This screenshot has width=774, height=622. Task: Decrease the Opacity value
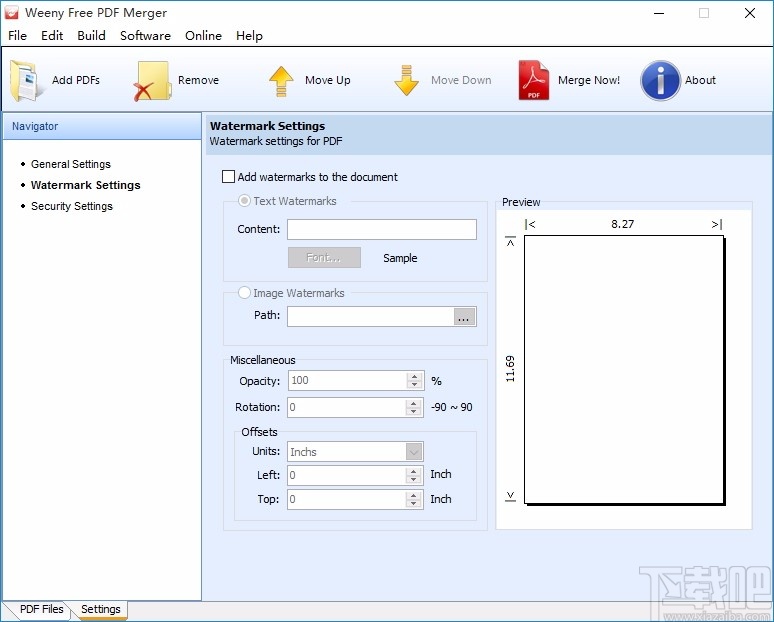(415, 385)
